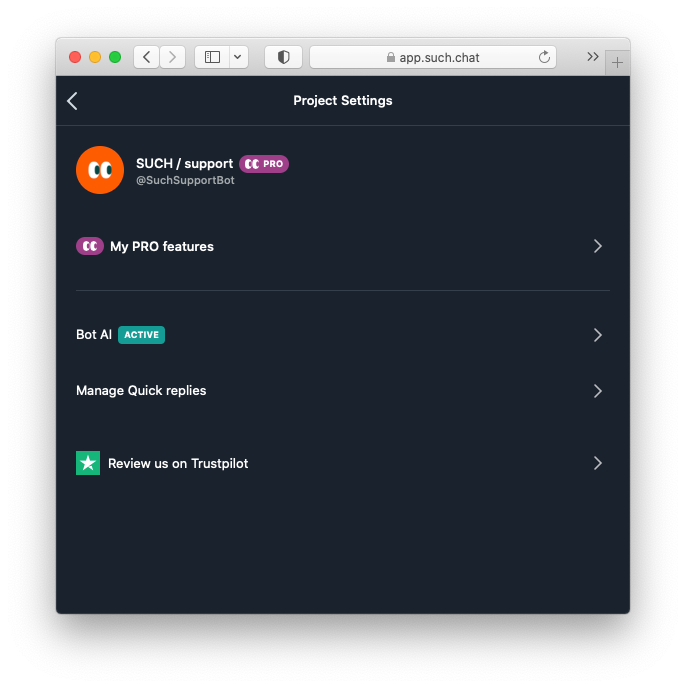Expand My PRO features with its chevron
686x688 pixels.
click(597, 246)
